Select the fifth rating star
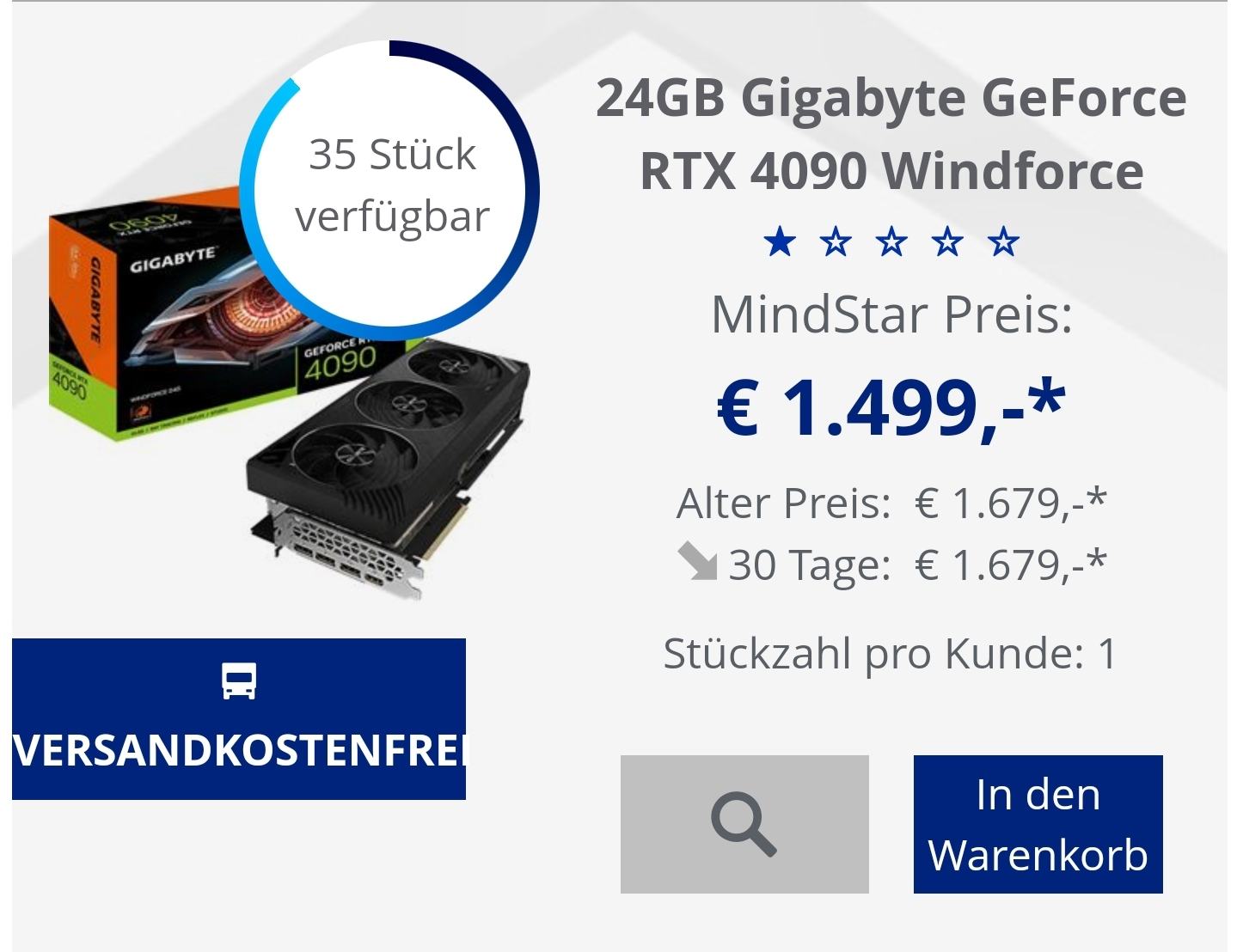The height and width of the screenshot is (952, 1237). pos(1003,242)
